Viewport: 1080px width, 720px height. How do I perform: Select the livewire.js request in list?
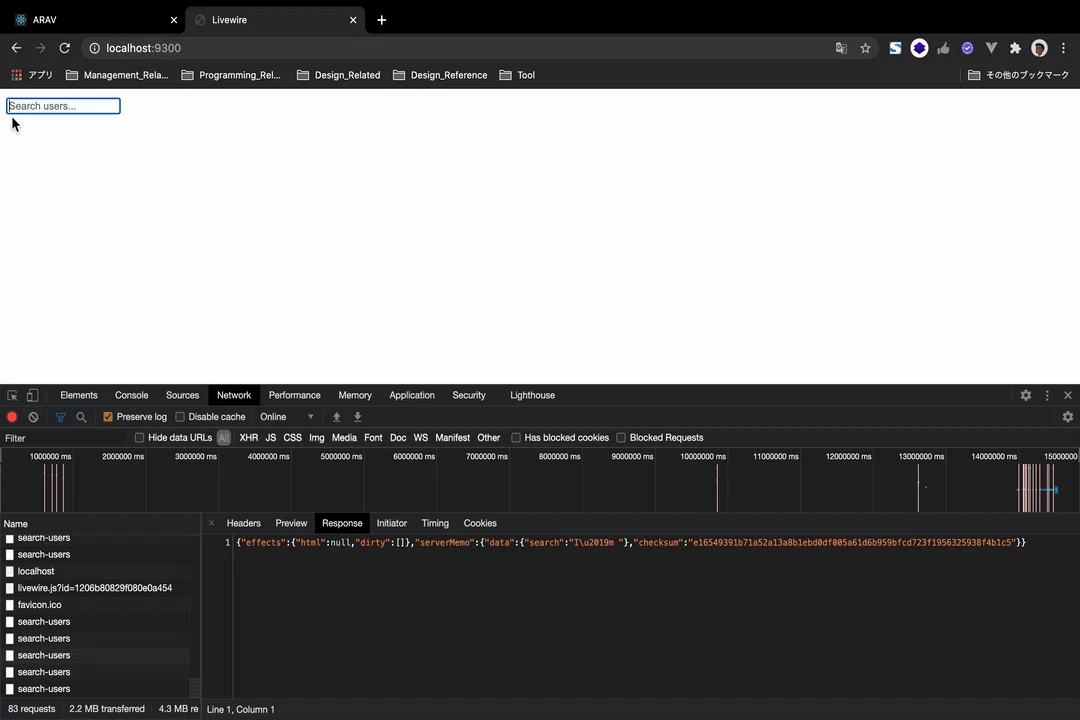[x=95, y=588]
